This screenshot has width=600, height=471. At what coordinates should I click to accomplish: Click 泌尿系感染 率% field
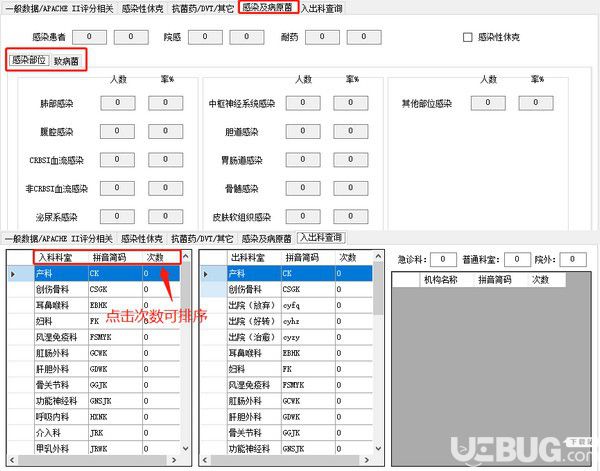click(166, 216)
